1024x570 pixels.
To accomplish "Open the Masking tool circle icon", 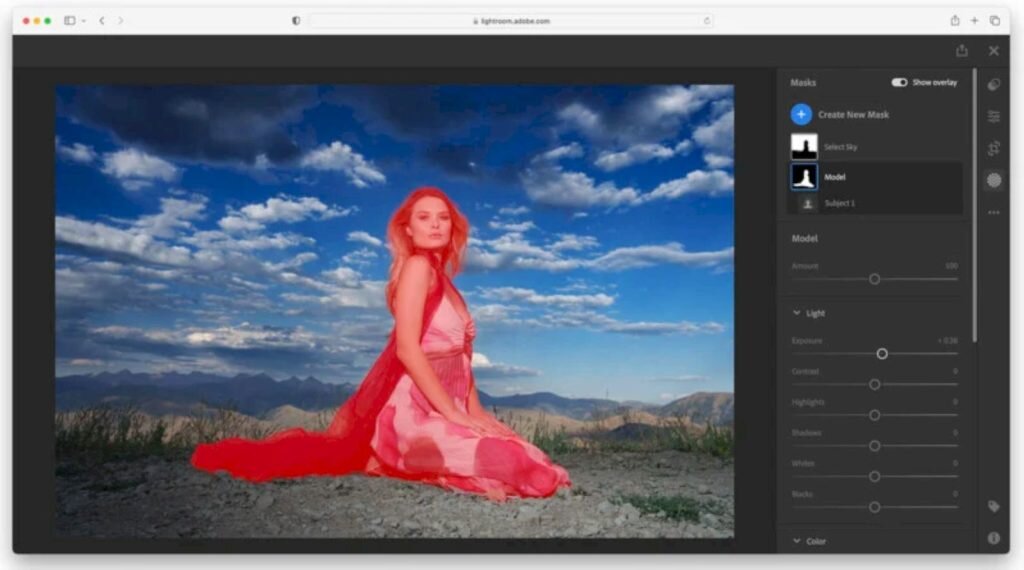I will click(x=994, y=180).
